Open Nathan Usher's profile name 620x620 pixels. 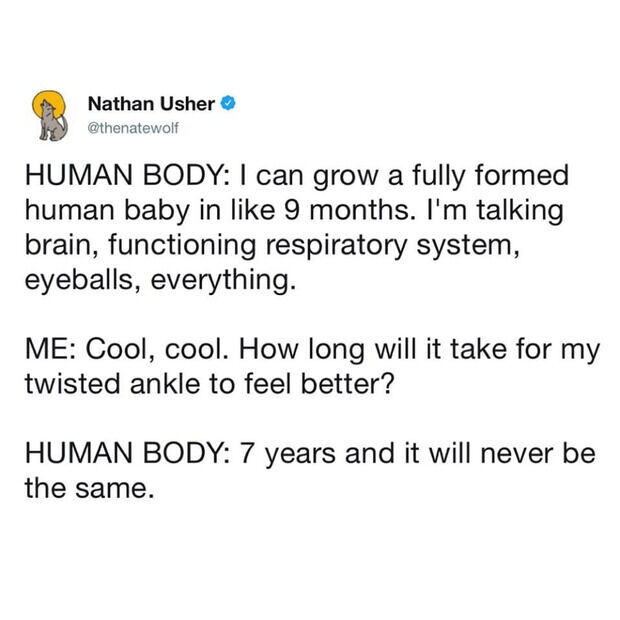(x=151, y=104)
